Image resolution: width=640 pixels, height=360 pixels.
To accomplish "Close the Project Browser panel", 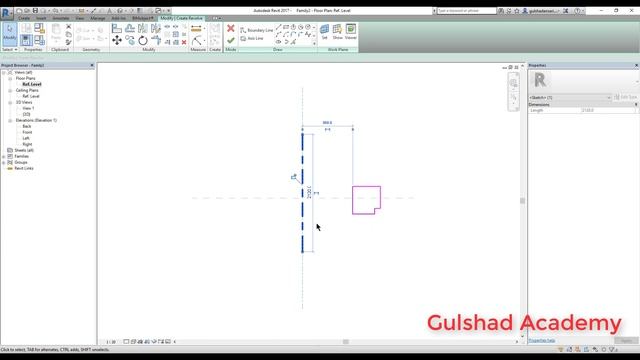I will 92,65.
